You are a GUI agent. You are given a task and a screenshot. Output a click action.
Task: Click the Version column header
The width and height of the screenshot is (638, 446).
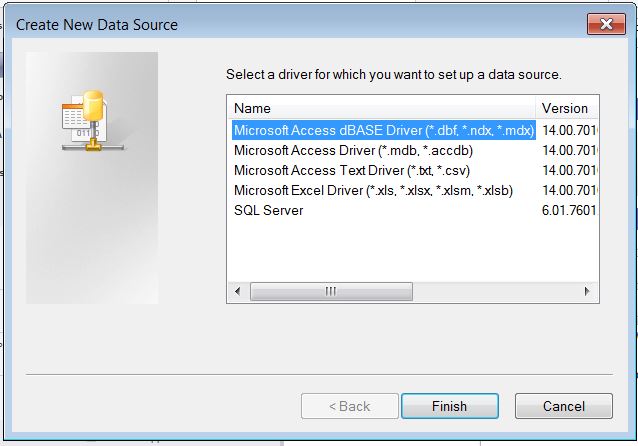coord(566,108)
